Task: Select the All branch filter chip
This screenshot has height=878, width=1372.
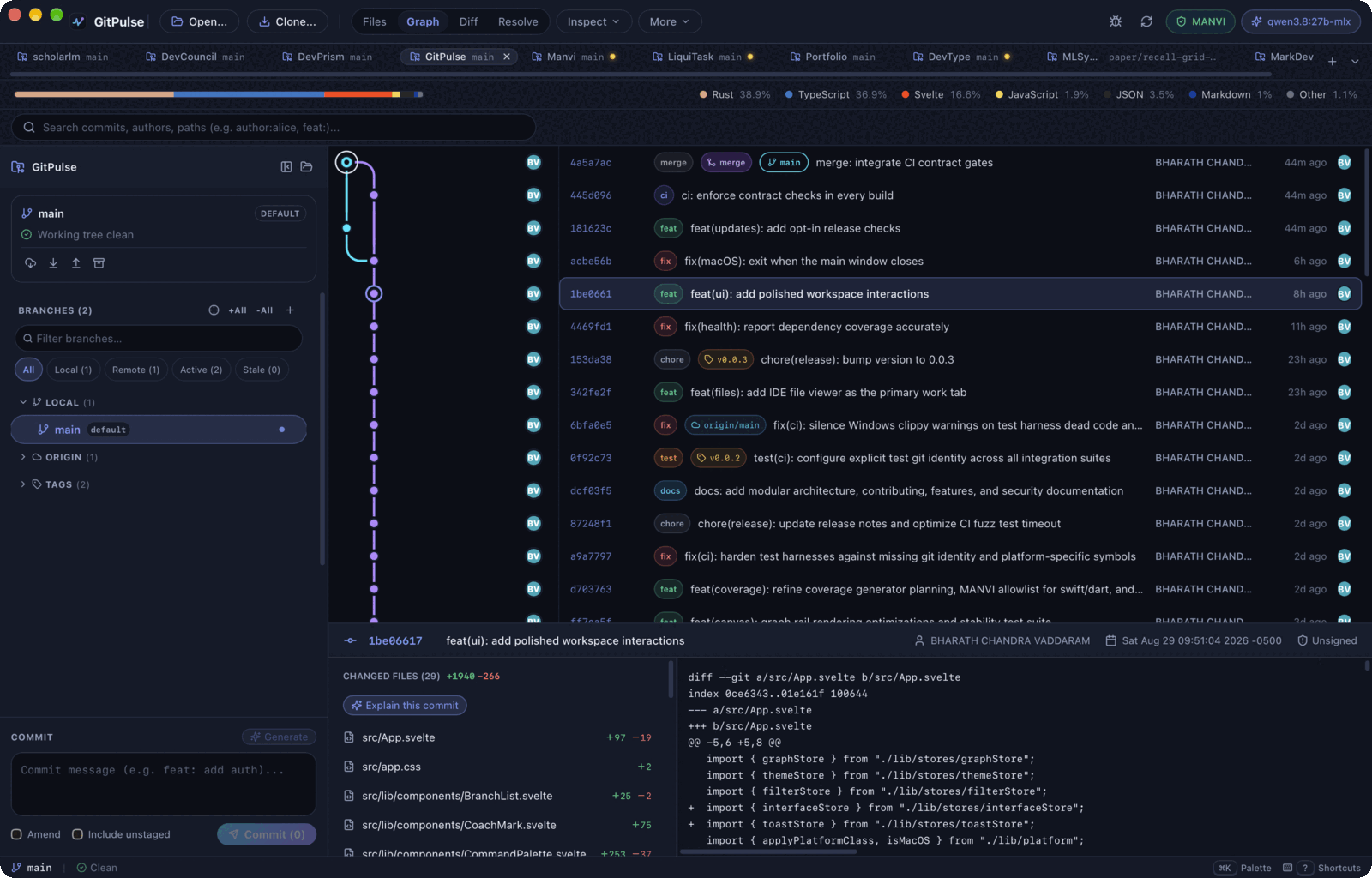Action: tap(28, 370)
